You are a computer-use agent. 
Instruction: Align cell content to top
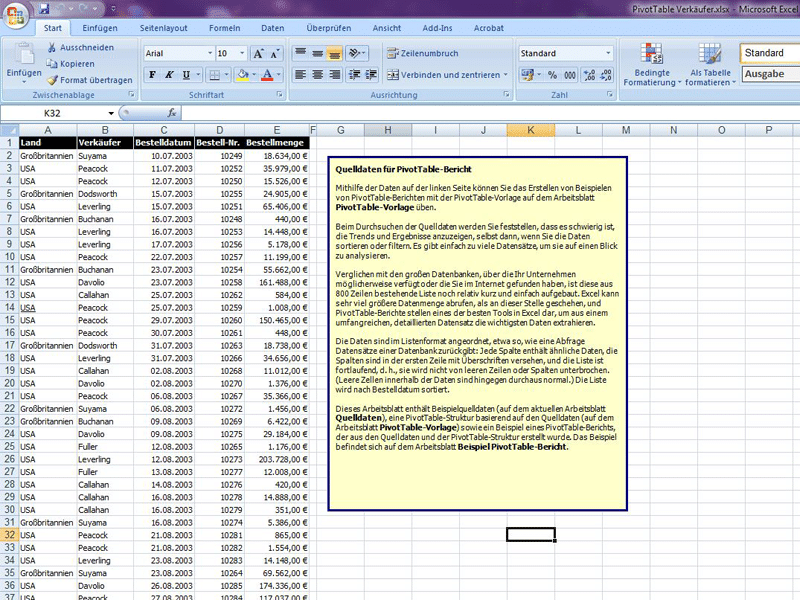pos(301,53)
